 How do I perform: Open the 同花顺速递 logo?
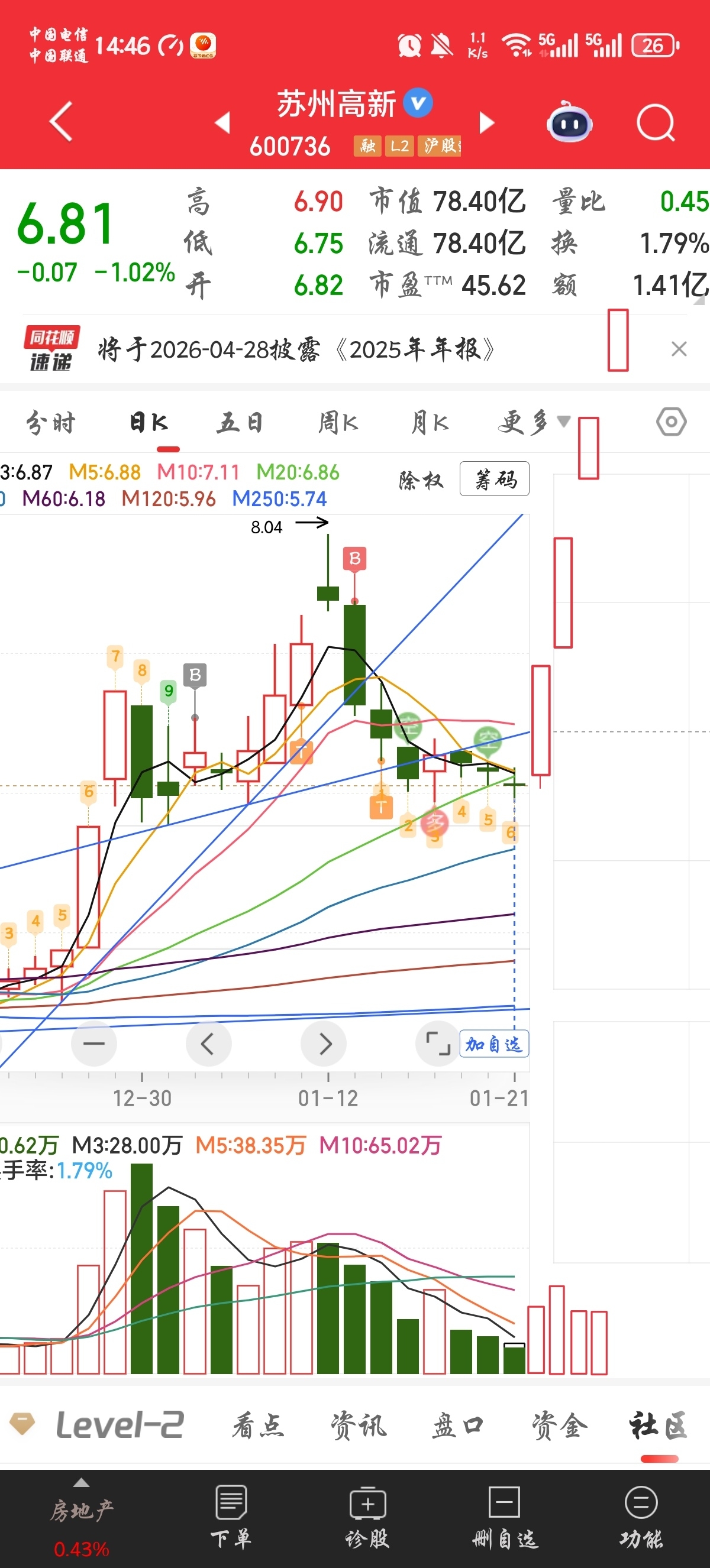coord(51,349)
